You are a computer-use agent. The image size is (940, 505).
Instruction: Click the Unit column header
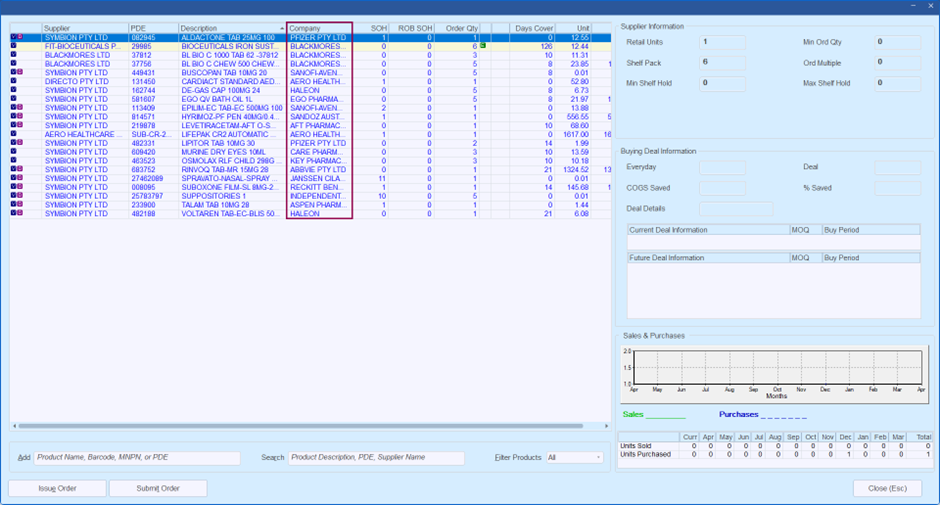coord(574,28)
